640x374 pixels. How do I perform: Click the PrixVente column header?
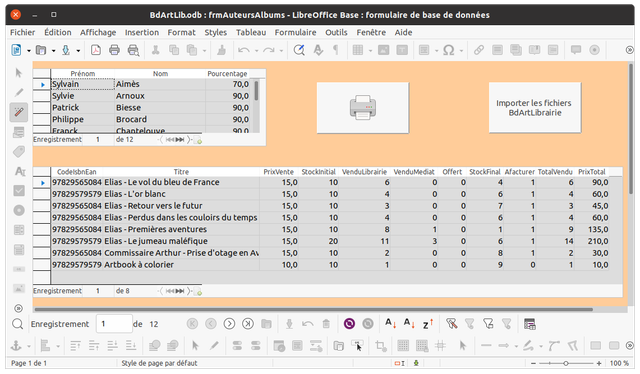pyautogui.click(x=278, y=172)
